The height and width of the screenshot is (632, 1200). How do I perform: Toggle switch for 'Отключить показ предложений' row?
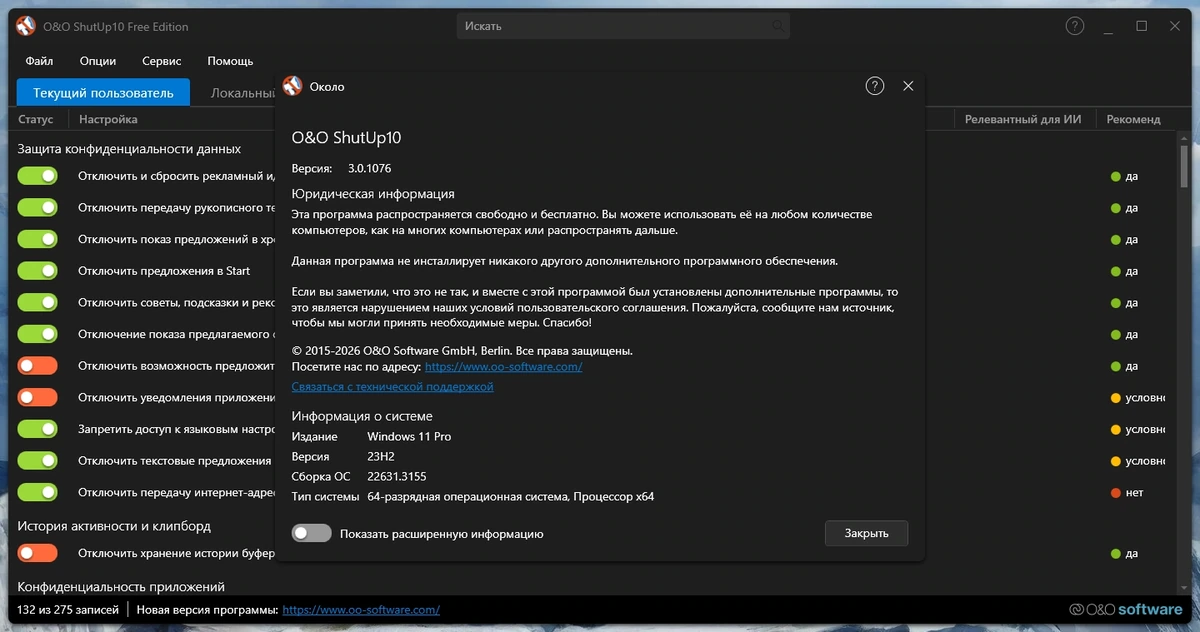click(38, 240)
